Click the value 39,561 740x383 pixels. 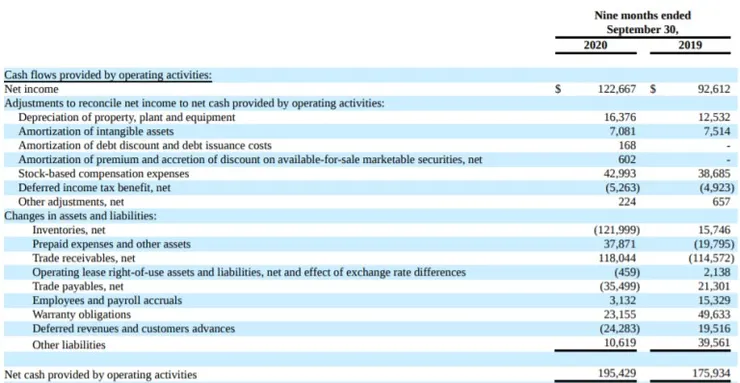point(715,343)
